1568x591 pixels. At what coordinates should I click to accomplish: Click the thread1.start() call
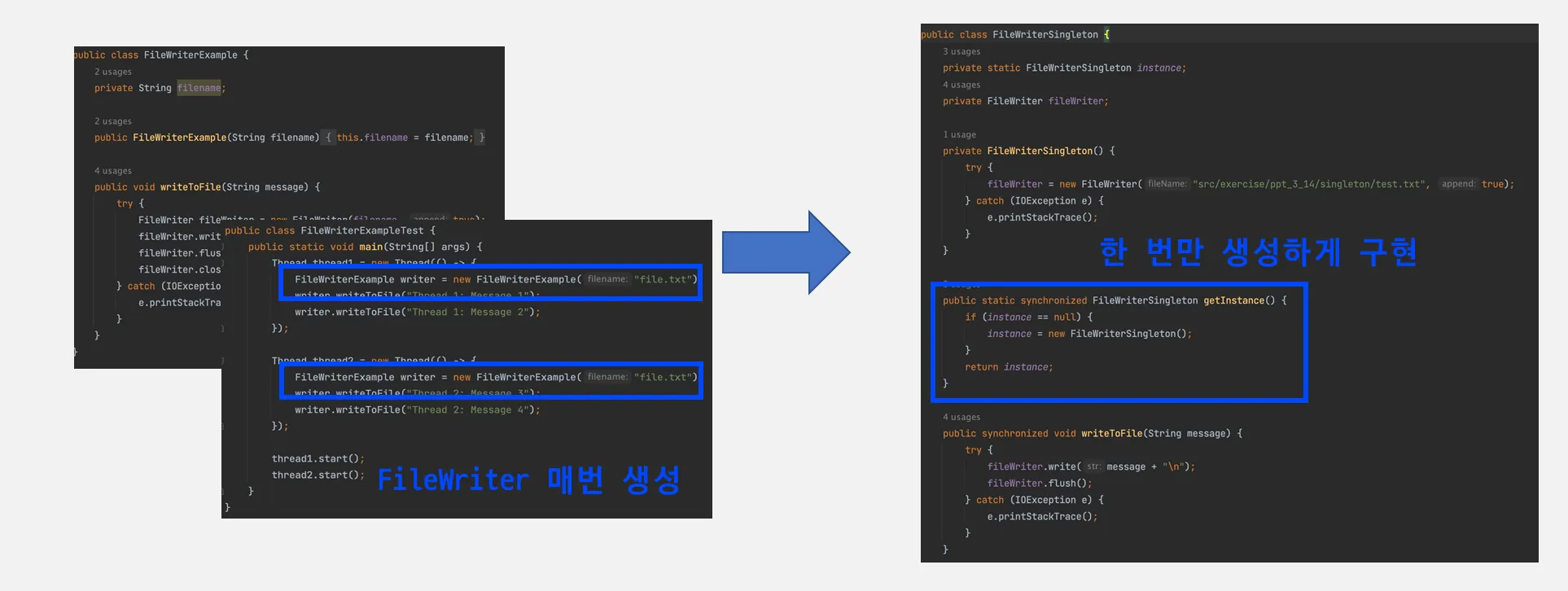pyautogui.click(x=318, y=458)
